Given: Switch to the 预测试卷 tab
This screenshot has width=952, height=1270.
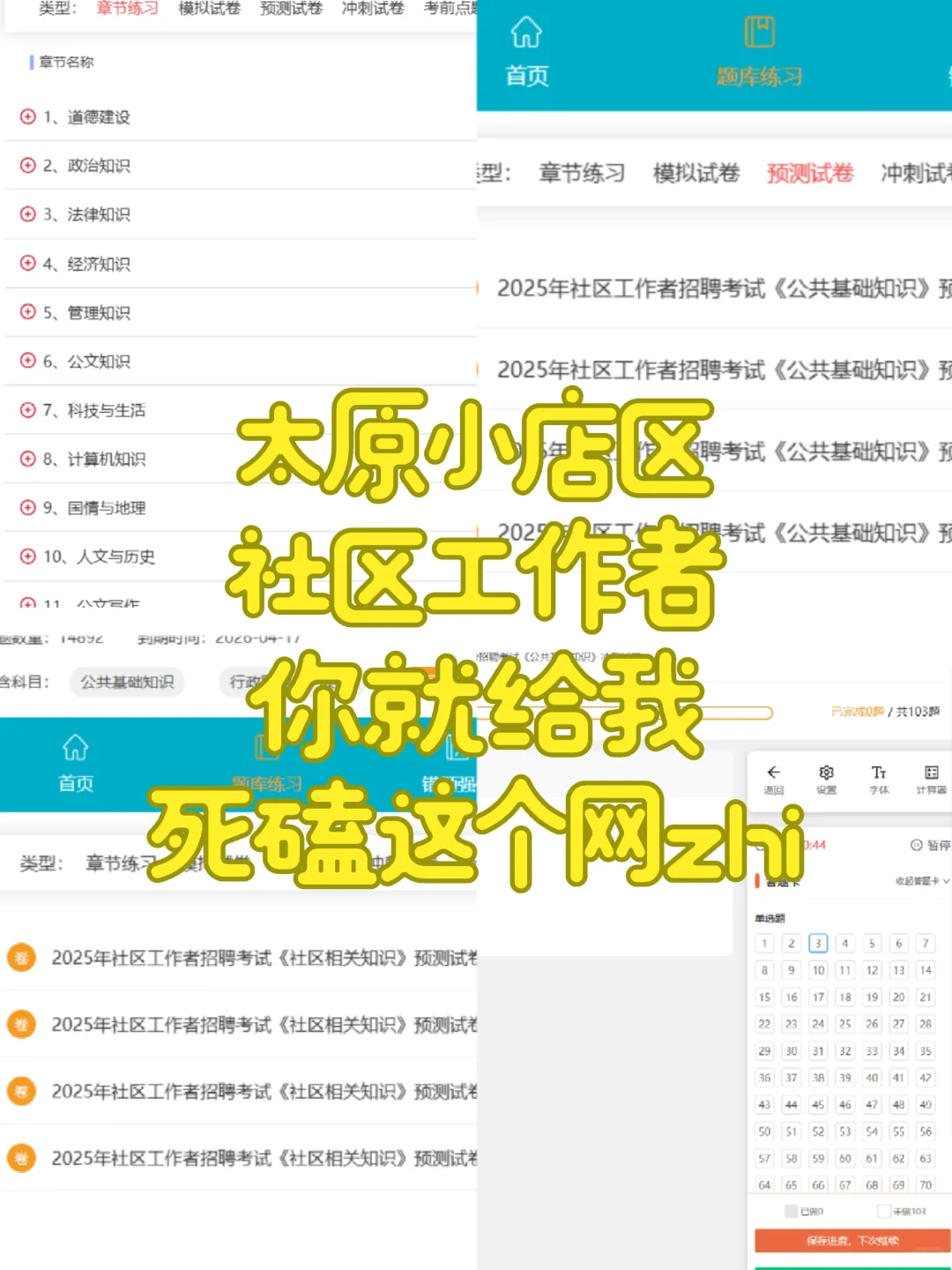Looking at the screenshot, I should (x=809, y=174).
